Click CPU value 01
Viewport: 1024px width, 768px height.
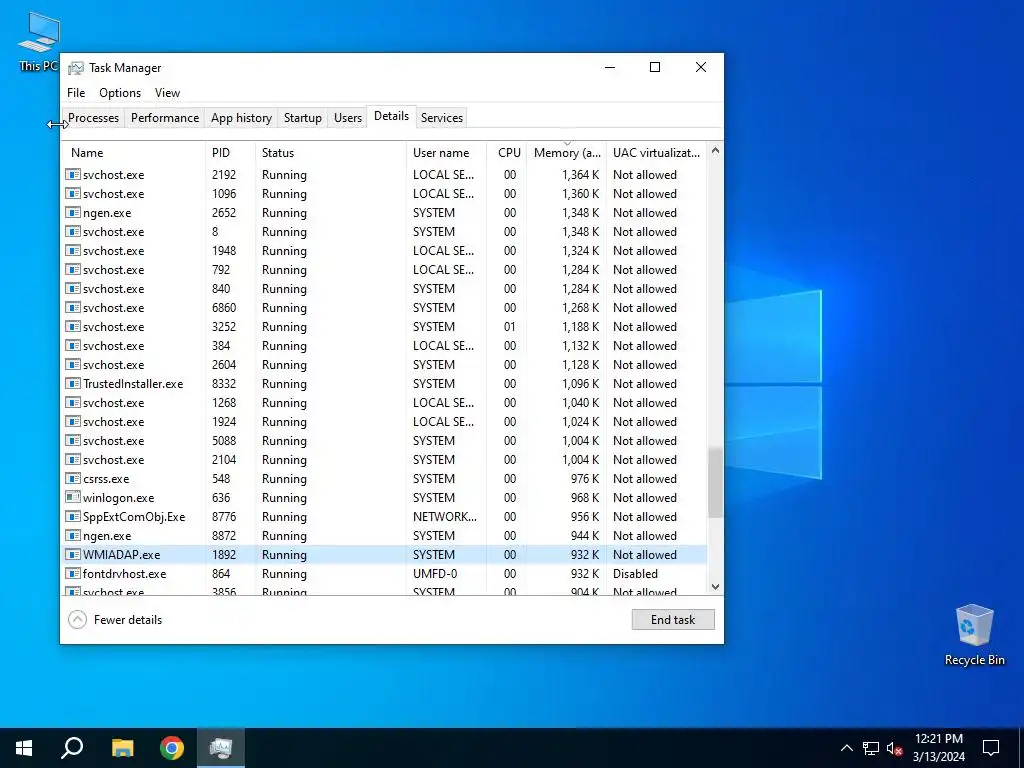click(x=509, y=327)
